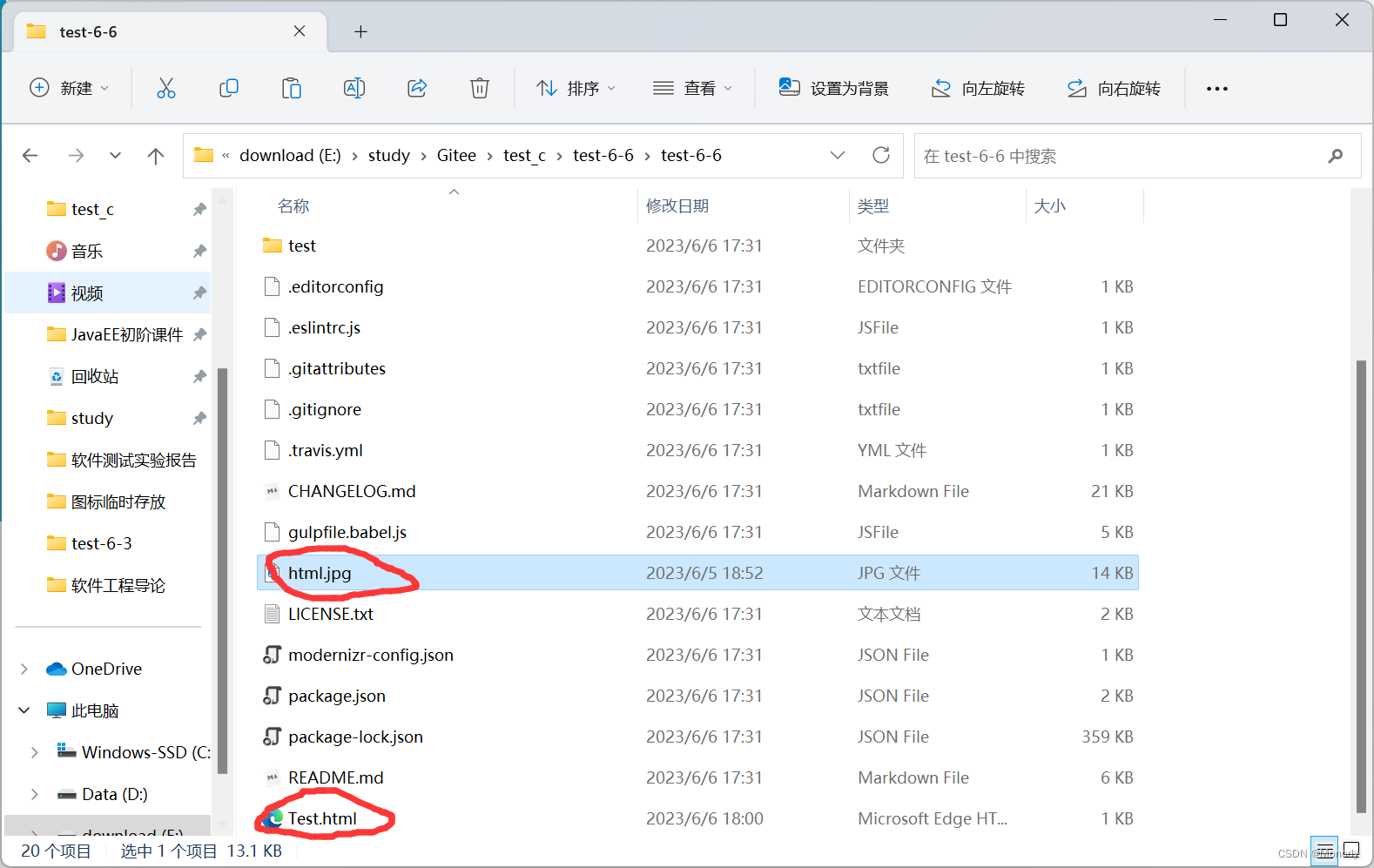Click the Paste clipboard icon

(x=292, y=88)
